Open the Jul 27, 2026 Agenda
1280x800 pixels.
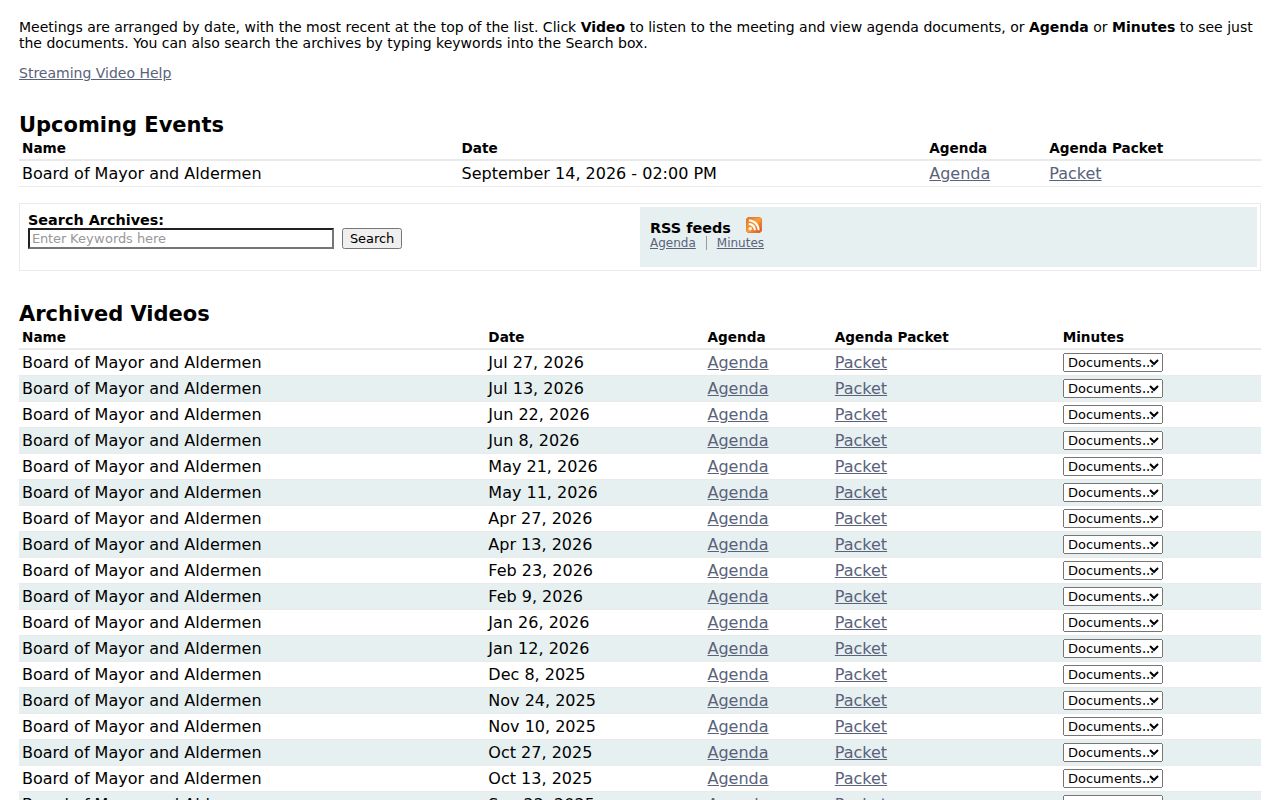pyautogui.click(x=738, y=362)
